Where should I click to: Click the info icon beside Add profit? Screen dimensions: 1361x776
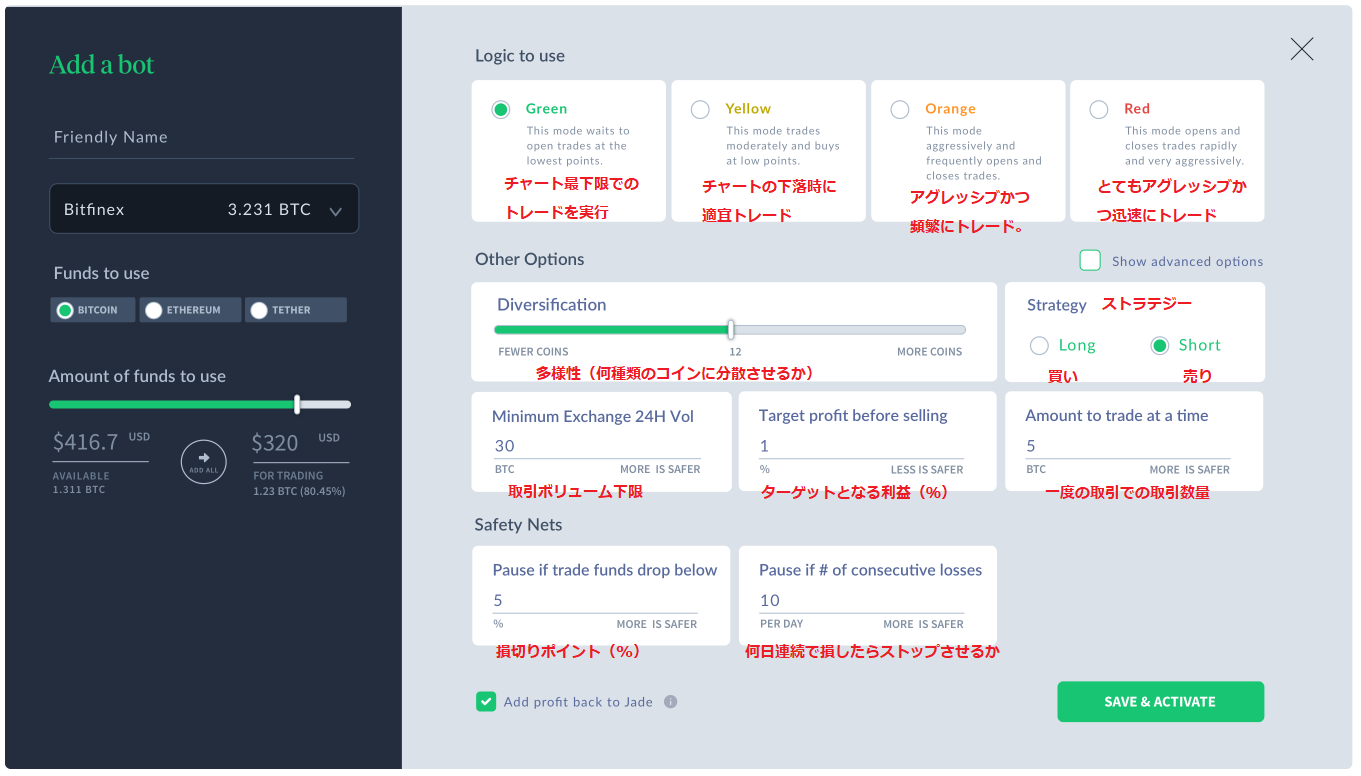(x=671, y=702)
